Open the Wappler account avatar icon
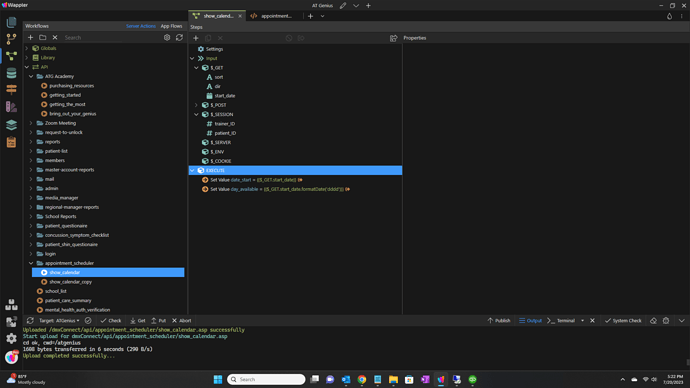 click(x=11, y=357)
